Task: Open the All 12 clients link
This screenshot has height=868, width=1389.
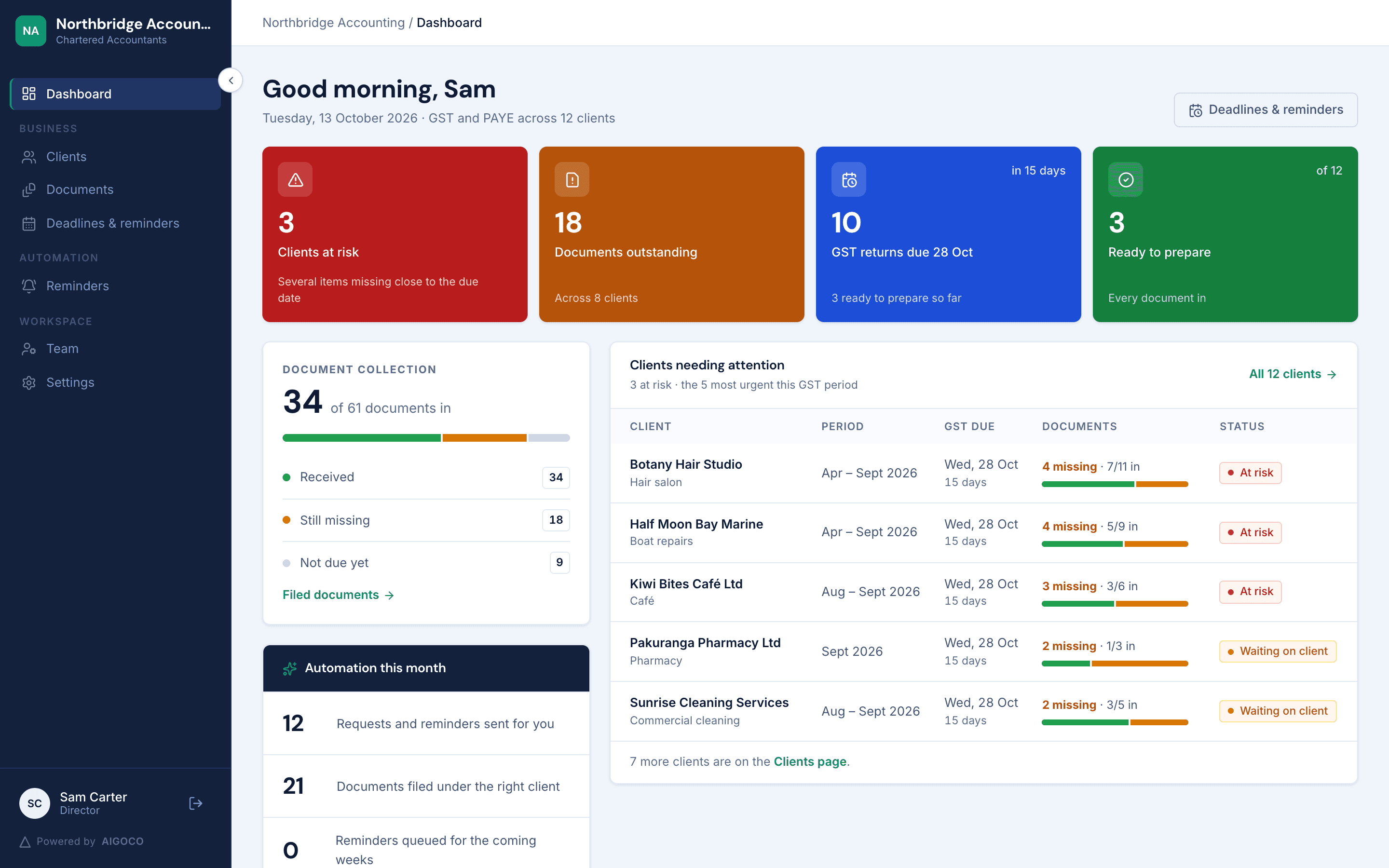Action: [x=1293, y=374]
